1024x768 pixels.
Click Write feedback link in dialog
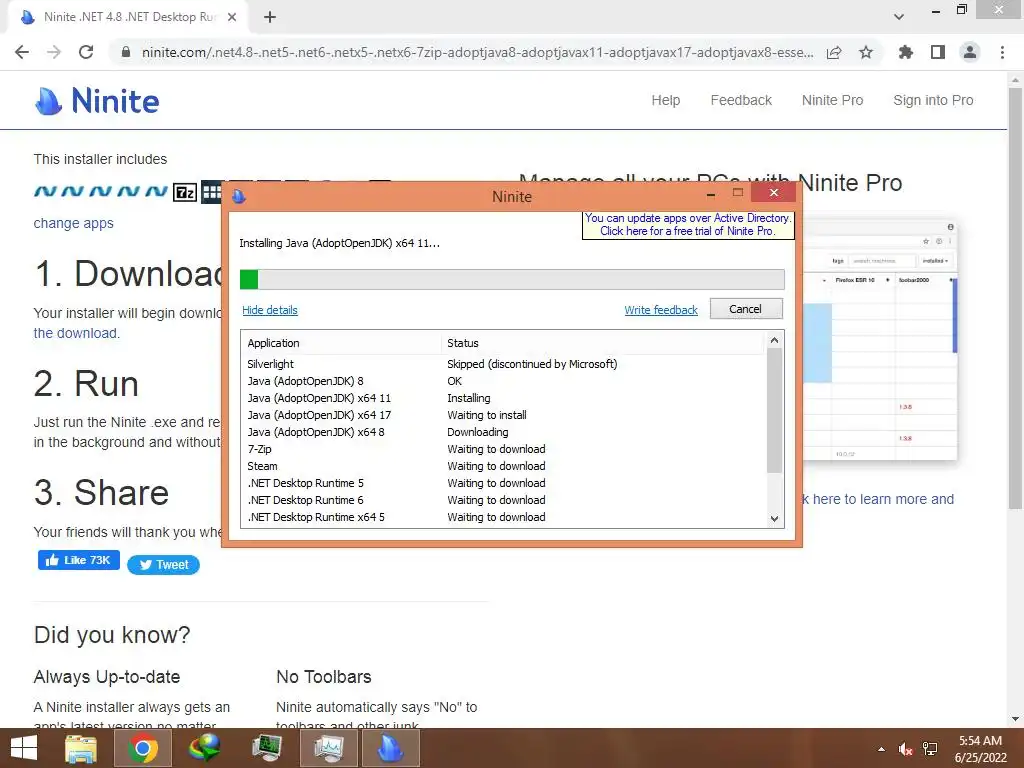coord(661,310)
